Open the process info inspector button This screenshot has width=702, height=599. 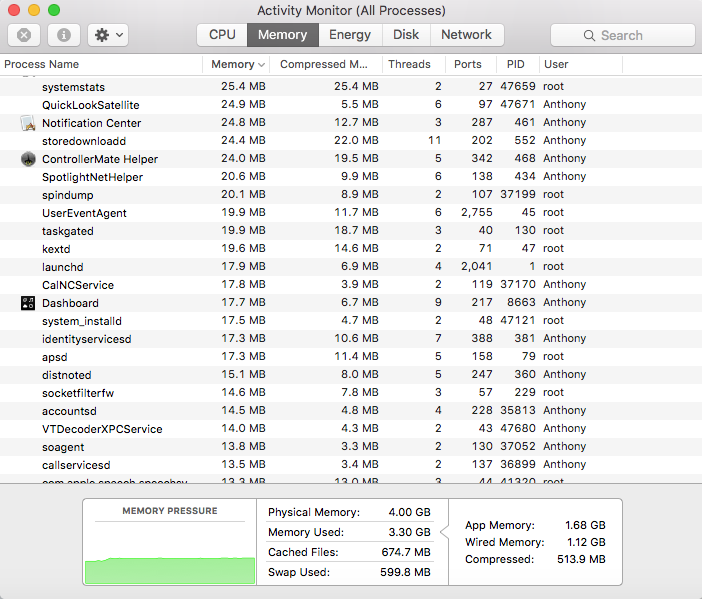point(64,35)
